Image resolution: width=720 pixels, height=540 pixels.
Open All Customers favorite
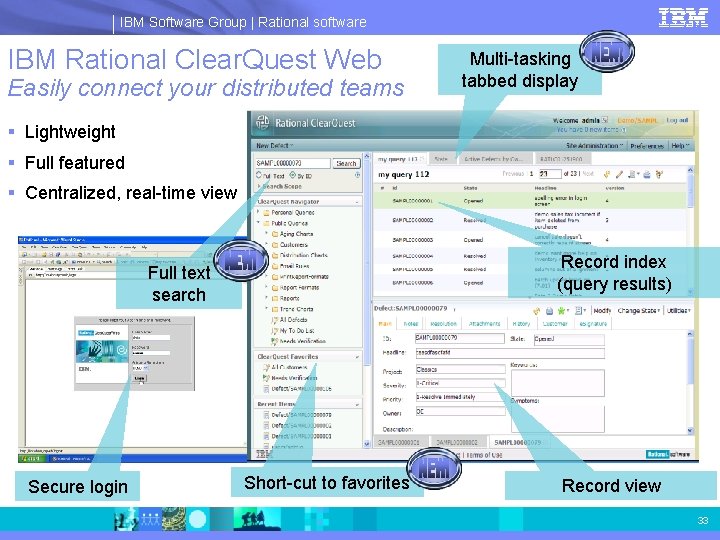(x=289, y=367)
